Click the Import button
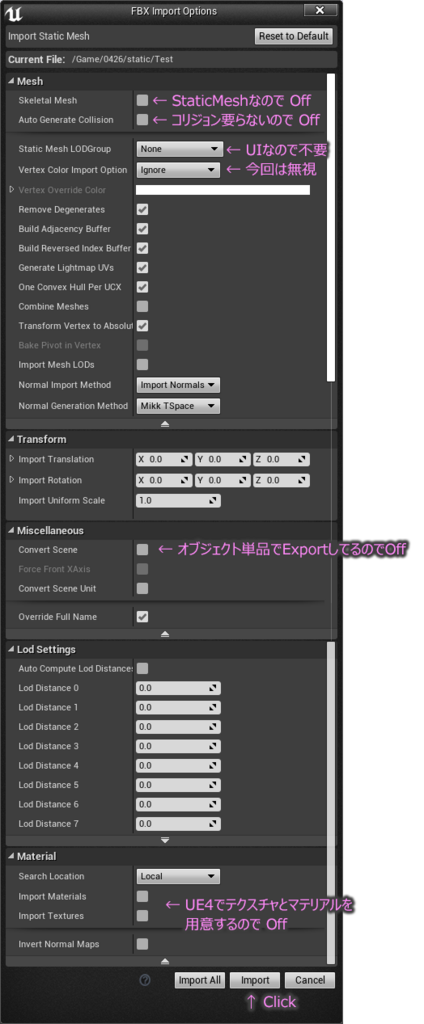The width and height of the screenshot is (424, 1024). (255, 980)
